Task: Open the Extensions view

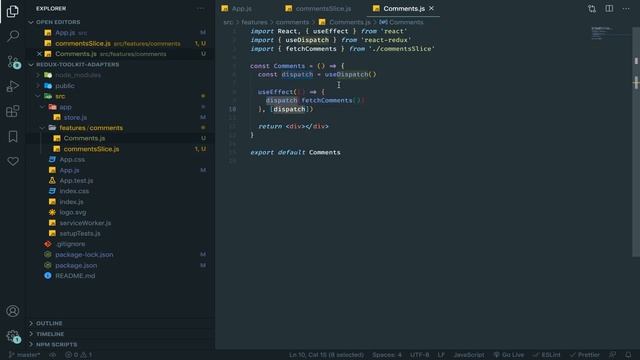Action: (x=13, y=111)
